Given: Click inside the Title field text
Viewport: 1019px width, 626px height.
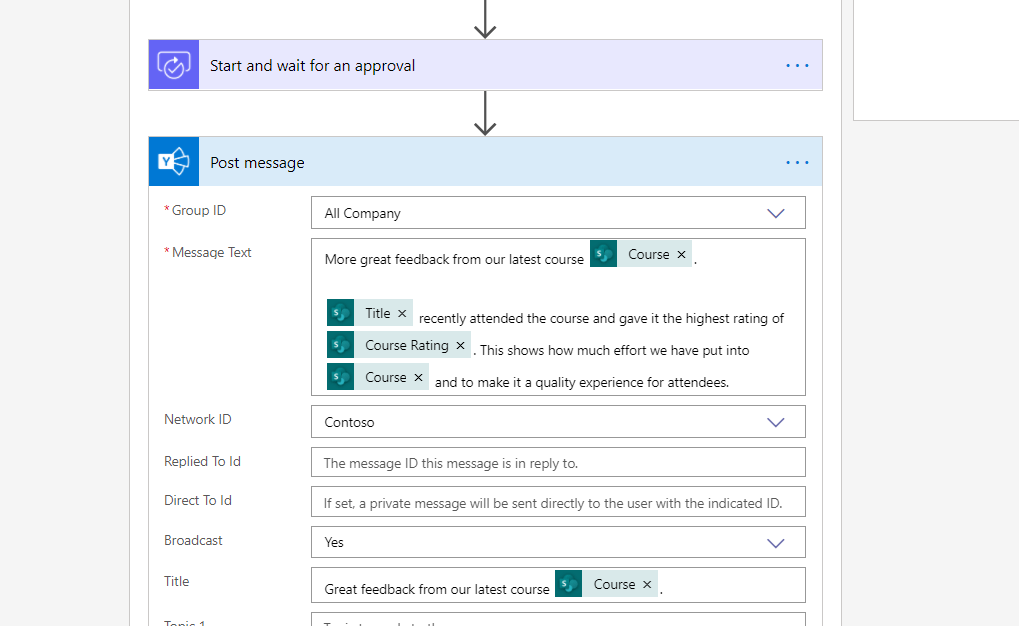Looking at the screenshot, I should pyautogui.click(x=436, y=589).
